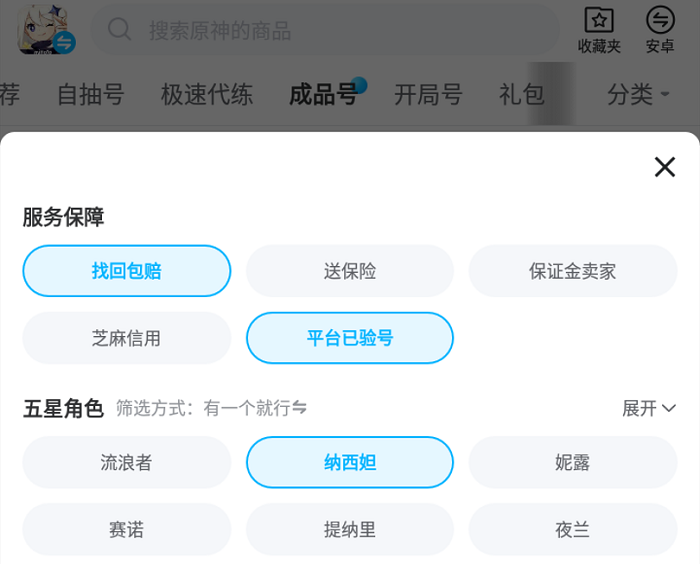This screenshot has width=700, height=564.
Task: Choose the 芝麻信用 filter
Action: click(127, 338)
